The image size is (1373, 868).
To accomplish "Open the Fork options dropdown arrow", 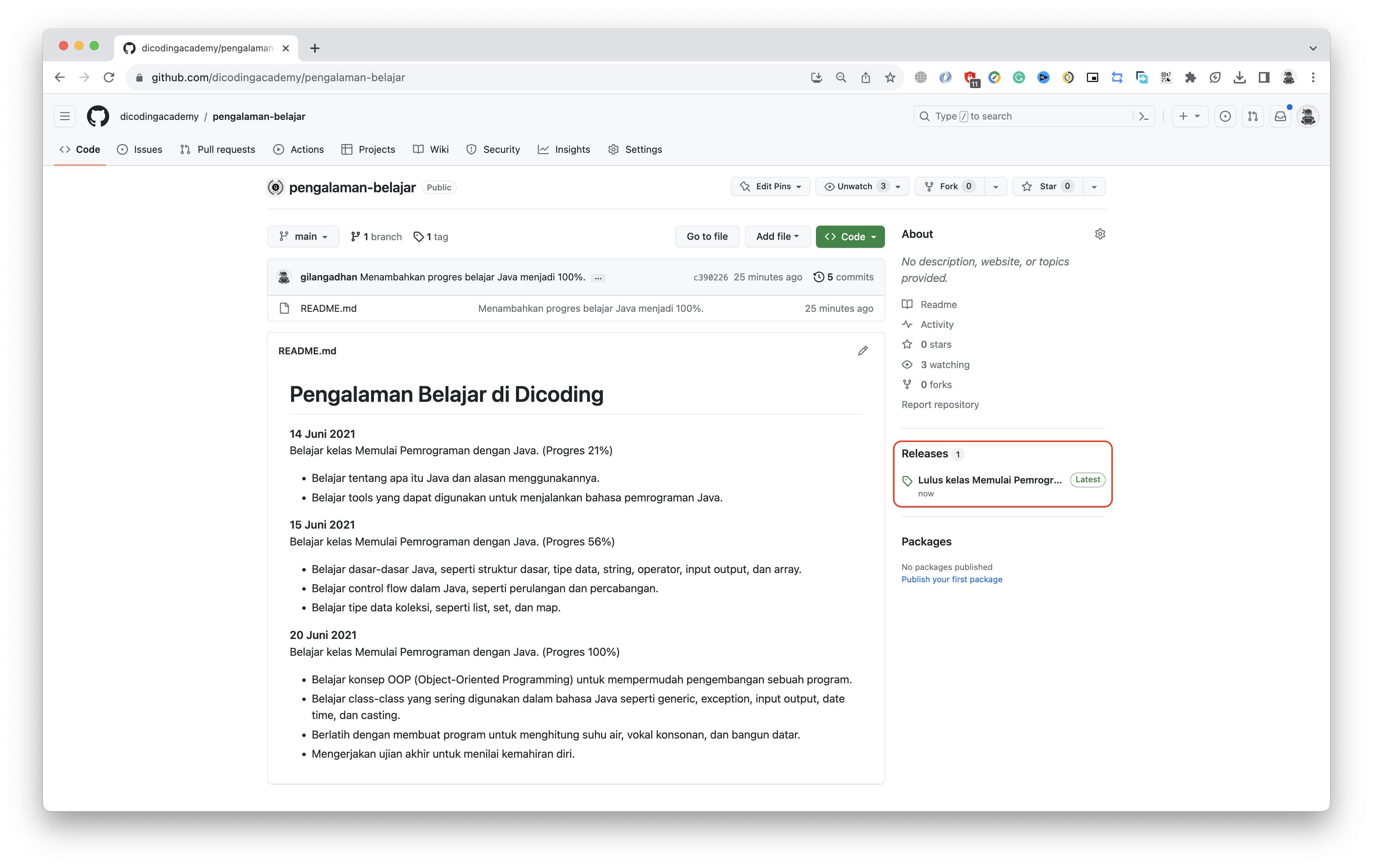I will pyautogui.click(x=996, y=187).
